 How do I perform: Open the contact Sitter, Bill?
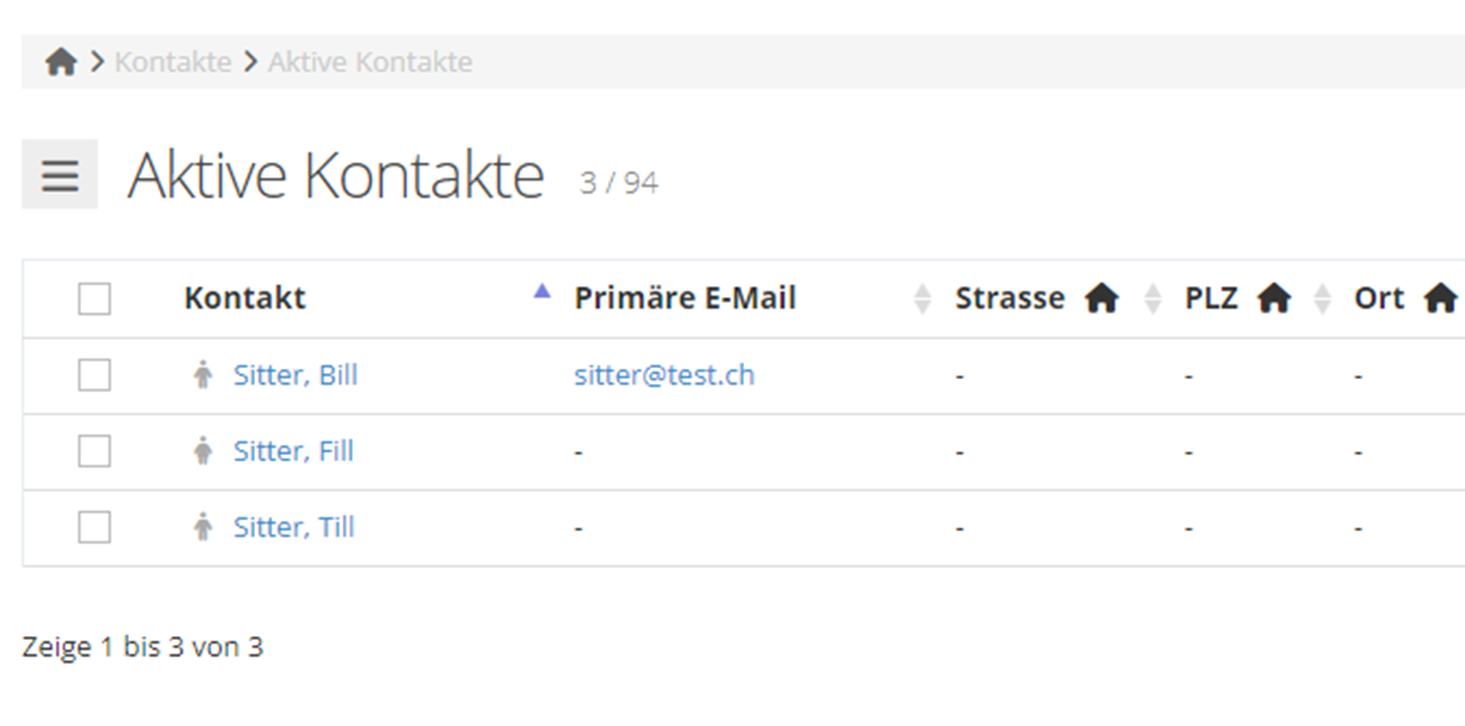[295, 375]
